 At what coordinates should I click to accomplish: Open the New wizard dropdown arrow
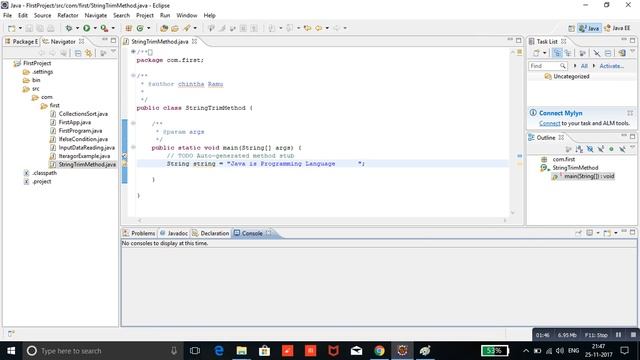tap(20, 28)
